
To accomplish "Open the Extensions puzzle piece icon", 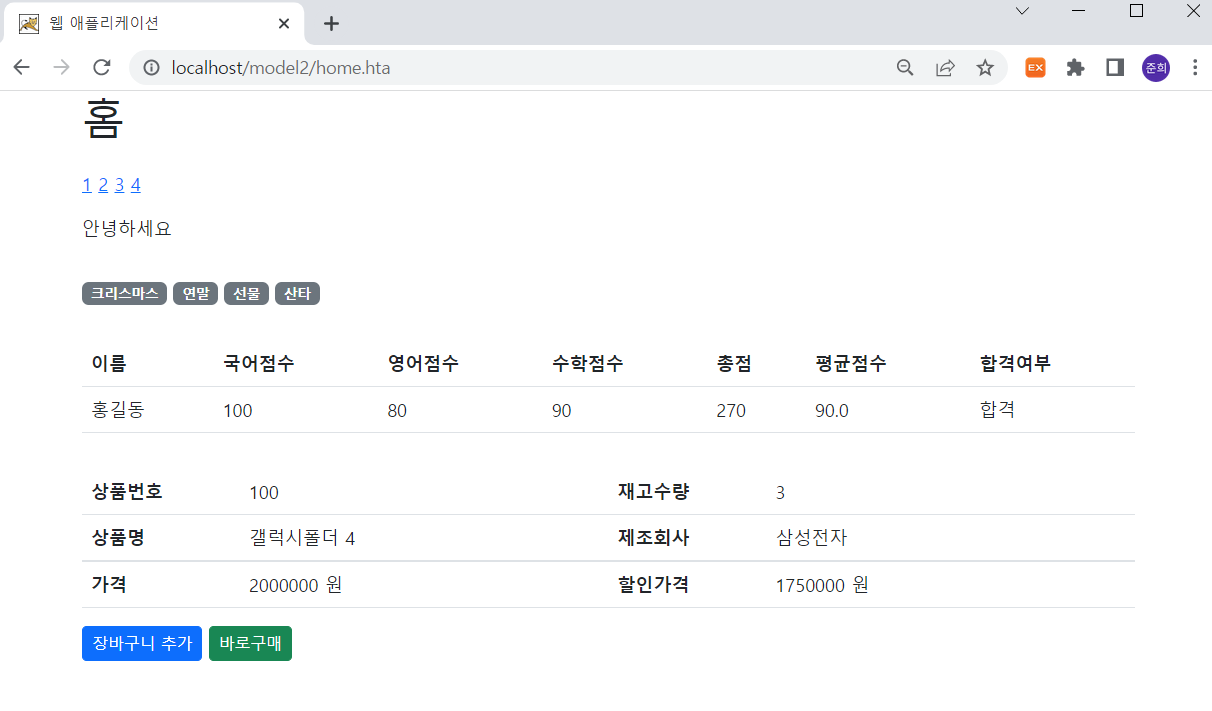I will click(x=1076, y=68).
